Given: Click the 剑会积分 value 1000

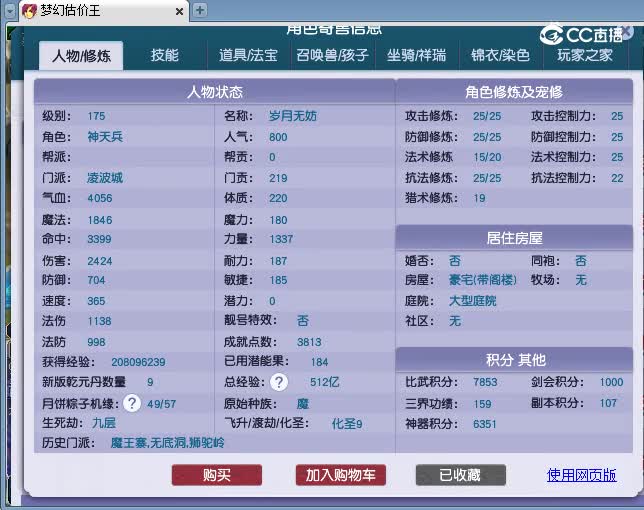Looking at the screenshot, I should 611,382.
